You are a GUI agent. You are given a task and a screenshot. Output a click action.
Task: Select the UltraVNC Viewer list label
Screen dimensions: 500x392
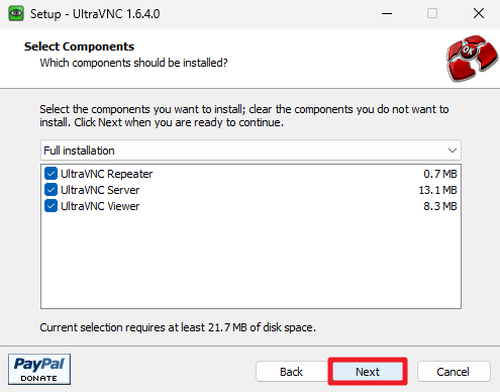click(100, 206)
